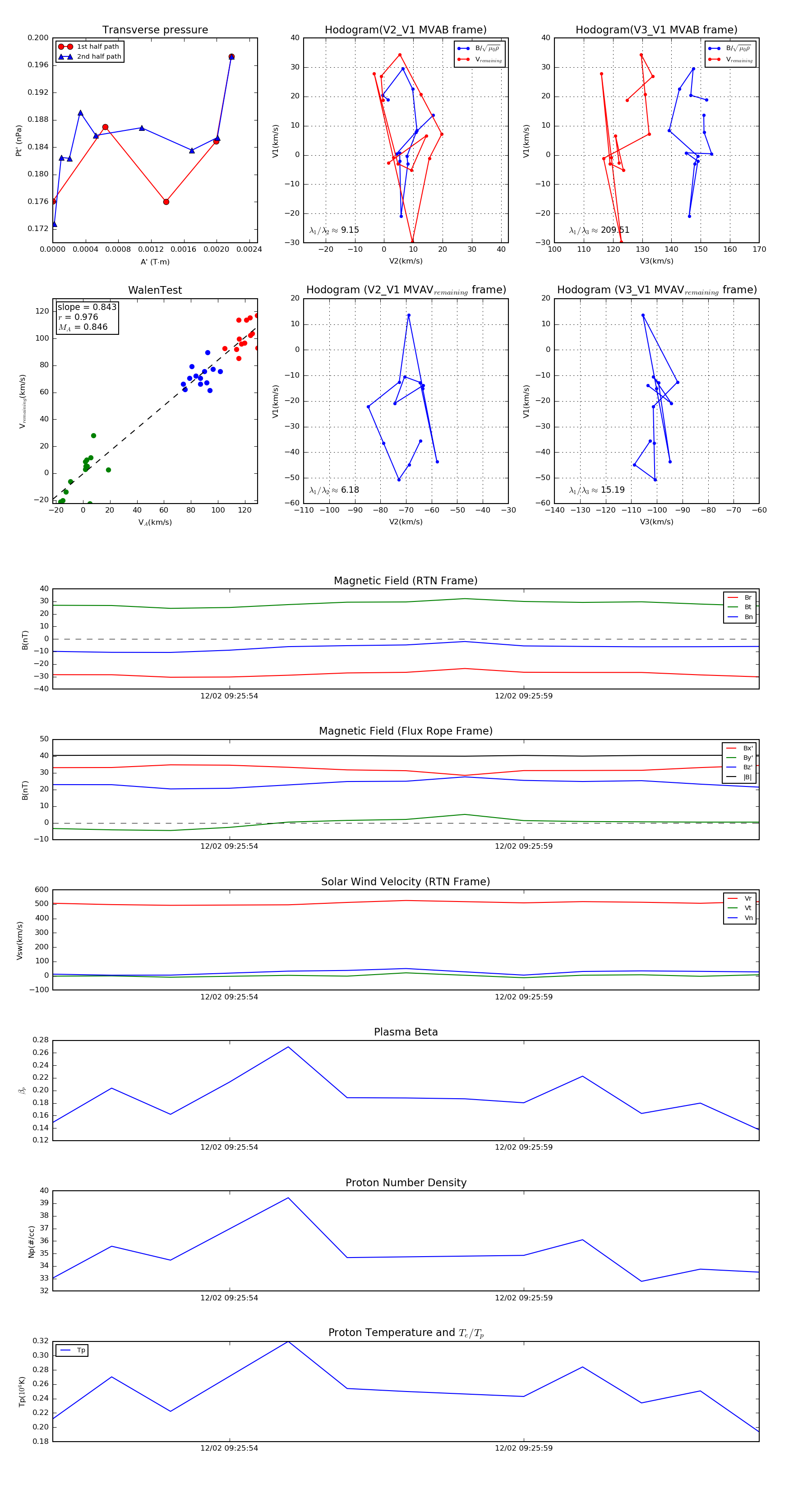812x1489 pixels.
Task: Click 'Magnetic Field (RTN Frame)' title
Action: coord(406,581)
